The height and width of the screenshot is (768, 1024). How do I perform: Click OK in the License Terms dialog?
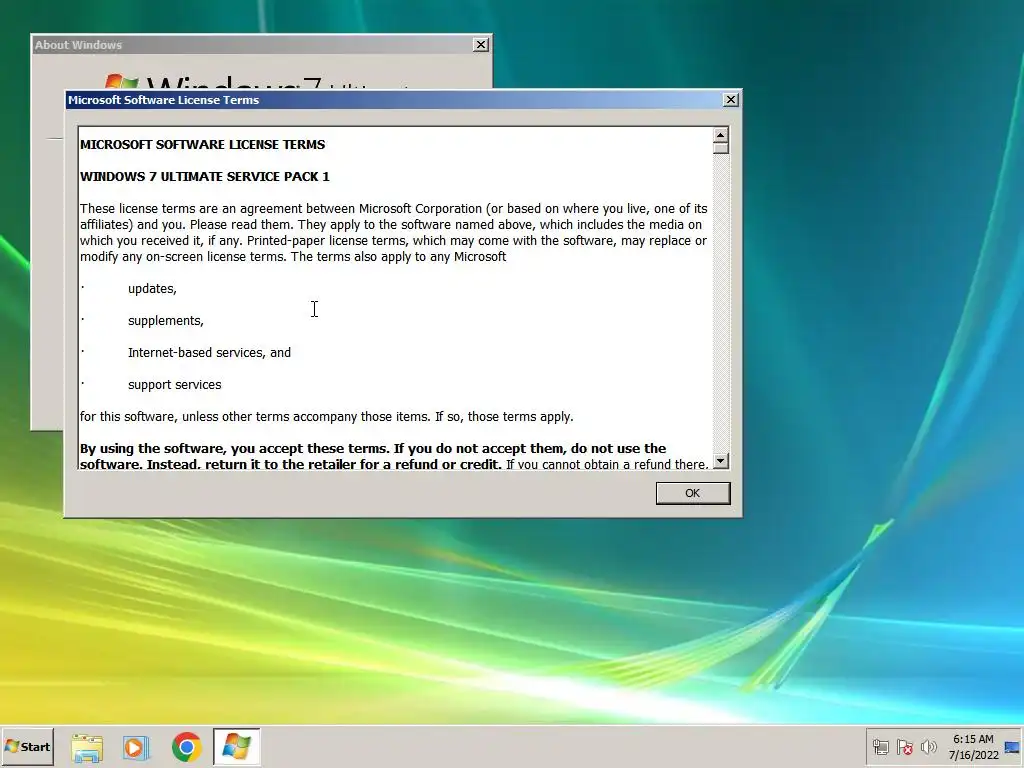693,493
